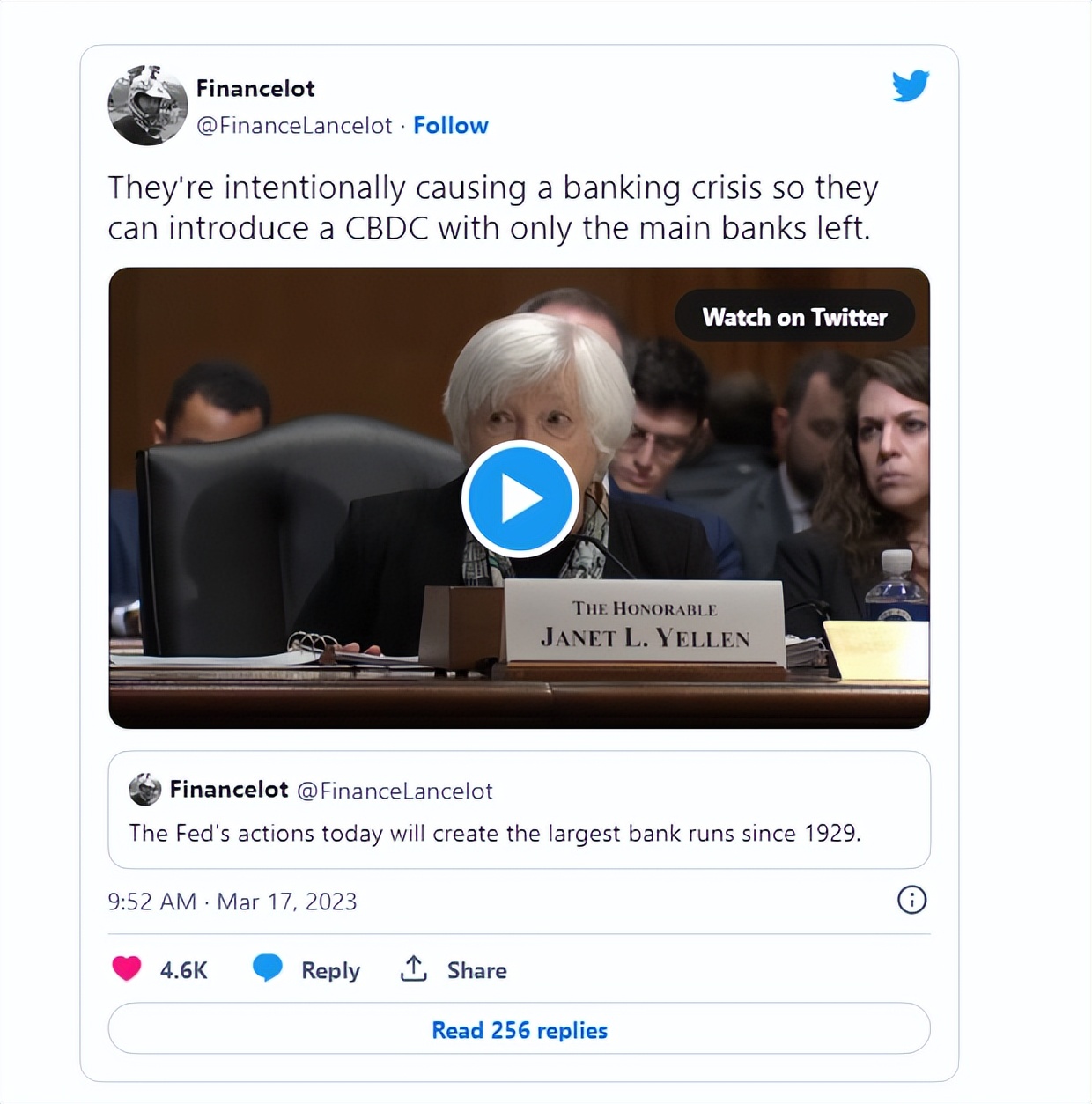This screenshot has height=1104, width=1092.
Task: Click the 4.6K likes count
Action: pos(183,970)
